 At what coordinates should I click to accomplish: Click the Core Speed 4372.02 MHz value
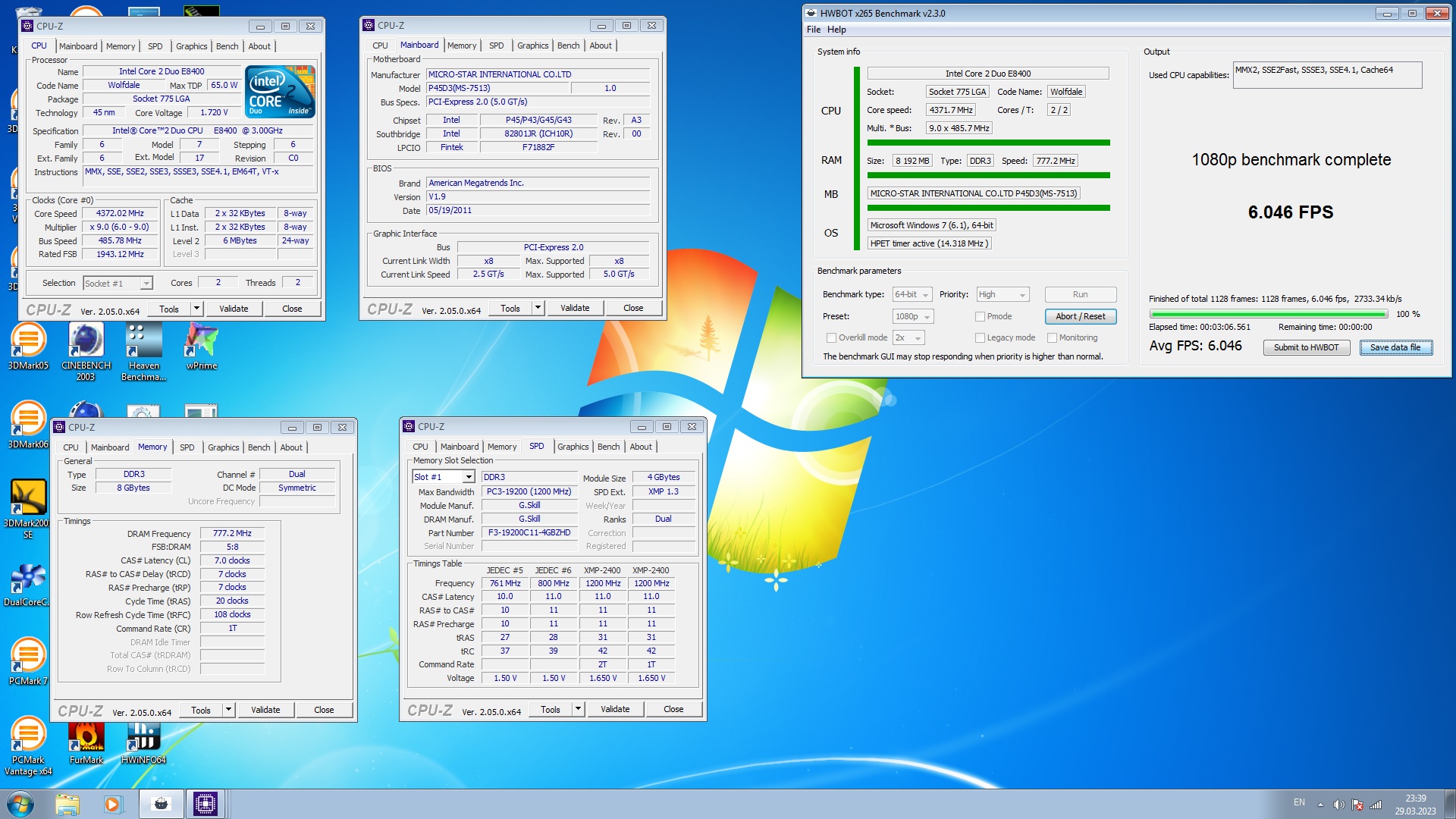click(x=120, y=214)
